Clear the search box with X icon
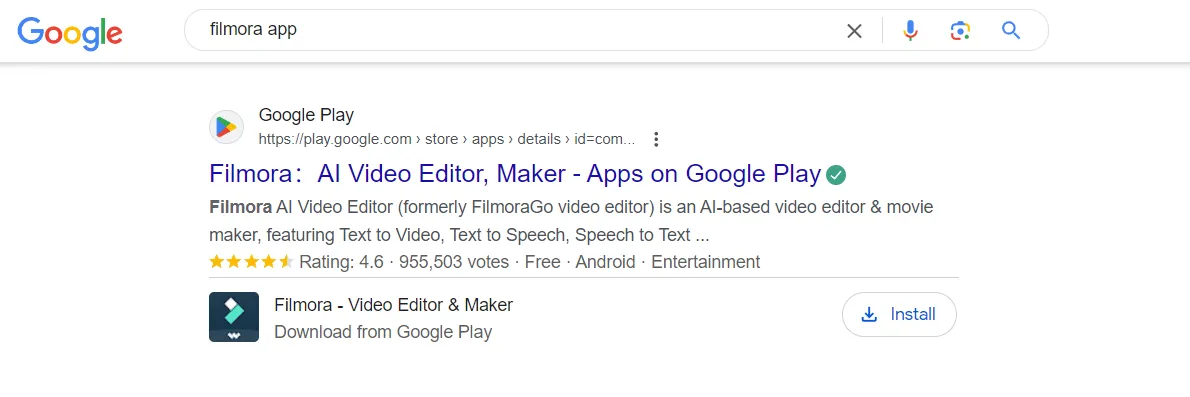Viewport: 1190px width, 397px height. click(x=855, y=31)
